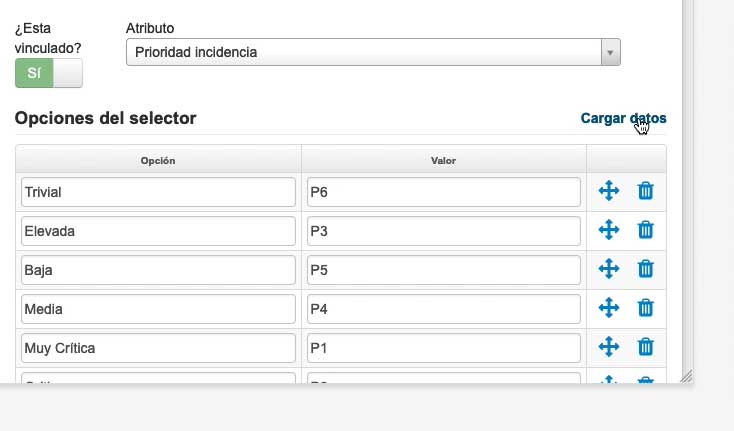Click the dialog resize grip corner
Image resolution: width=734 pixels, height=431 pixels.
tap(686, 376)
